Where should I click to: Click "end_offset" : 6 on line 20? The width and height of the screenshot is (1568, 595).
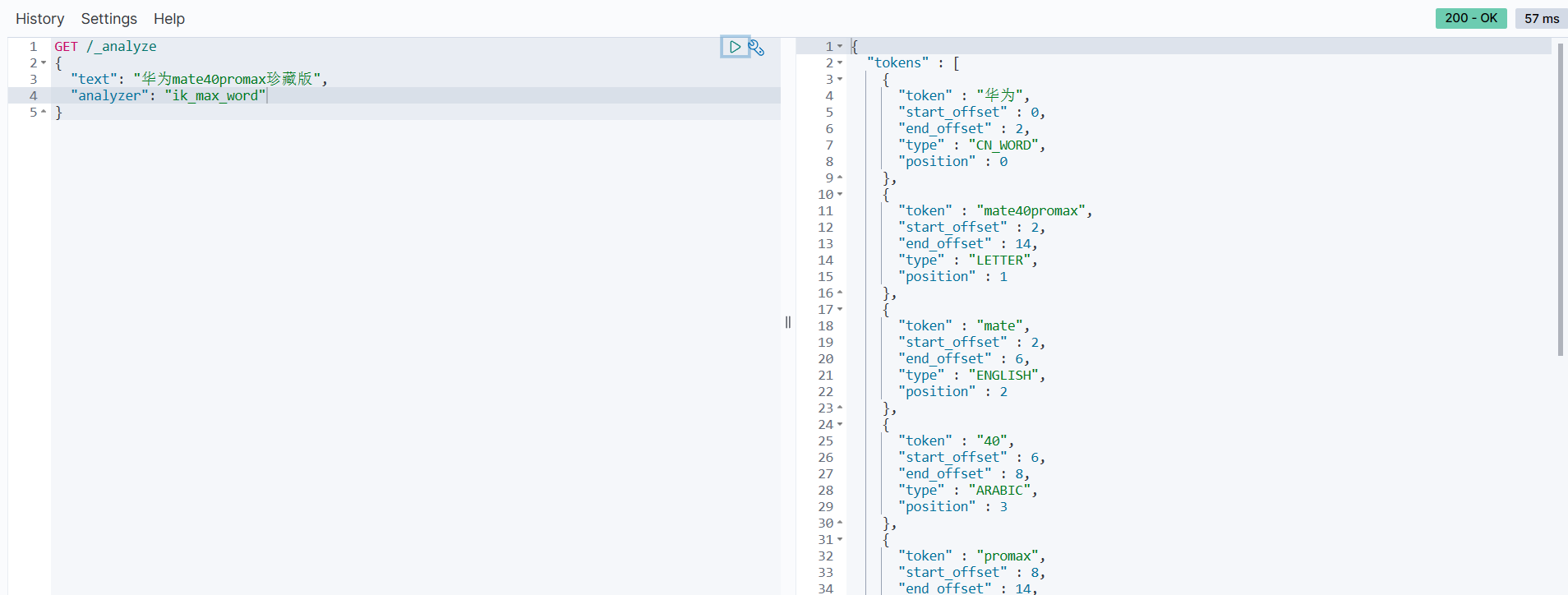point(964,359)
